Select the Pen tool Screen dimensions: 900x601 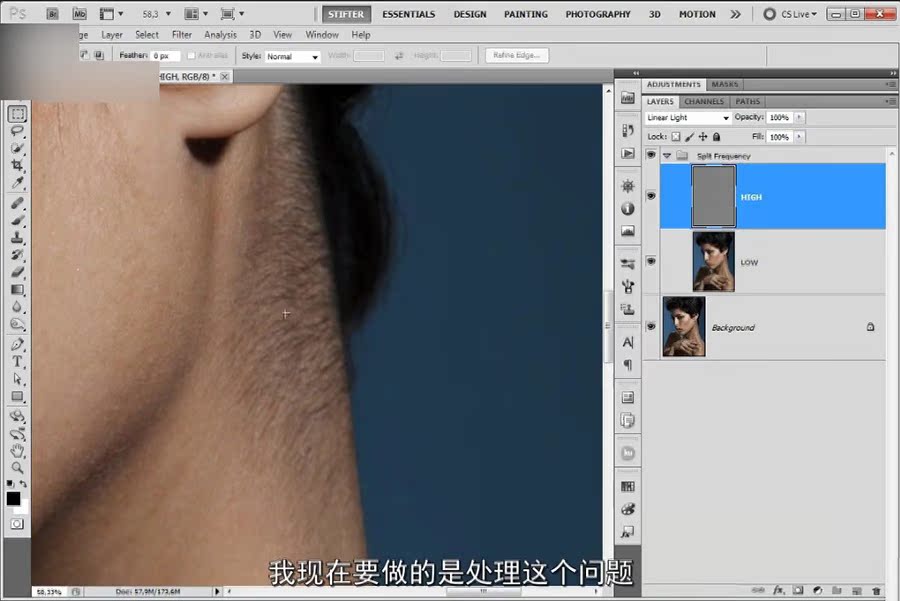click(17, 344)
